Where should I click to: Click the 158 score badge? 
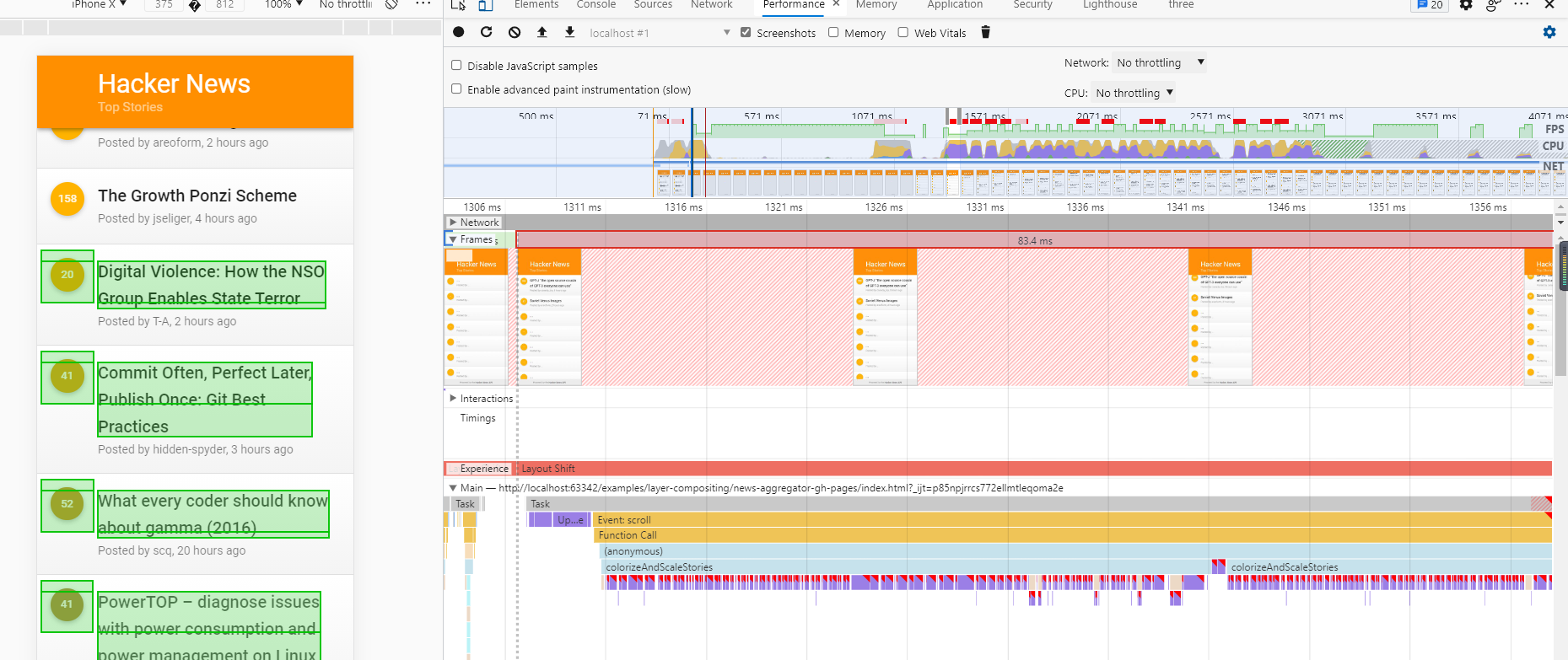point(67,199)
